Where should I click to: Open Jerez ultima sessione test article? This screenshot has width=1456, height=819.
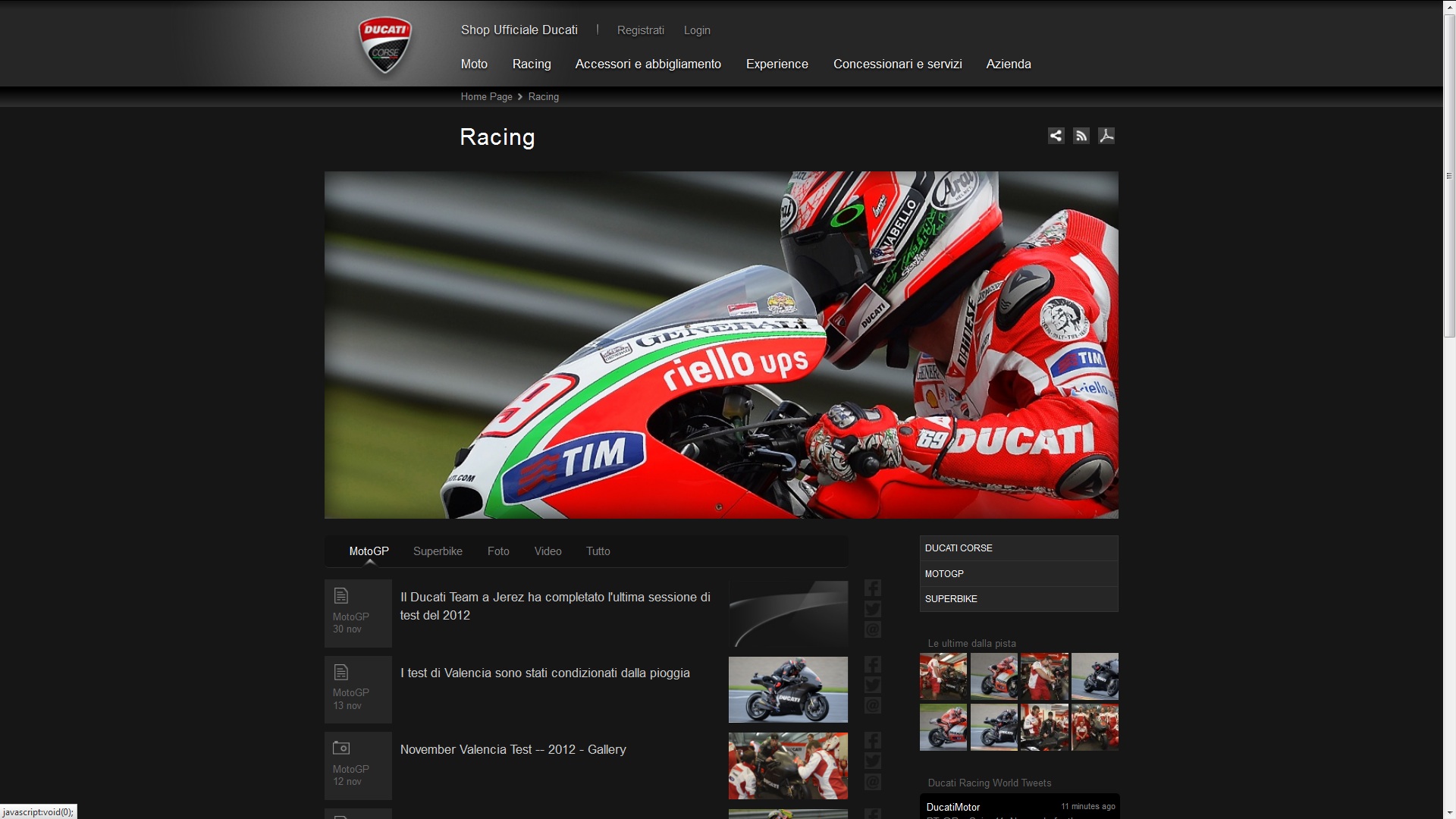[x=555, y=606]
